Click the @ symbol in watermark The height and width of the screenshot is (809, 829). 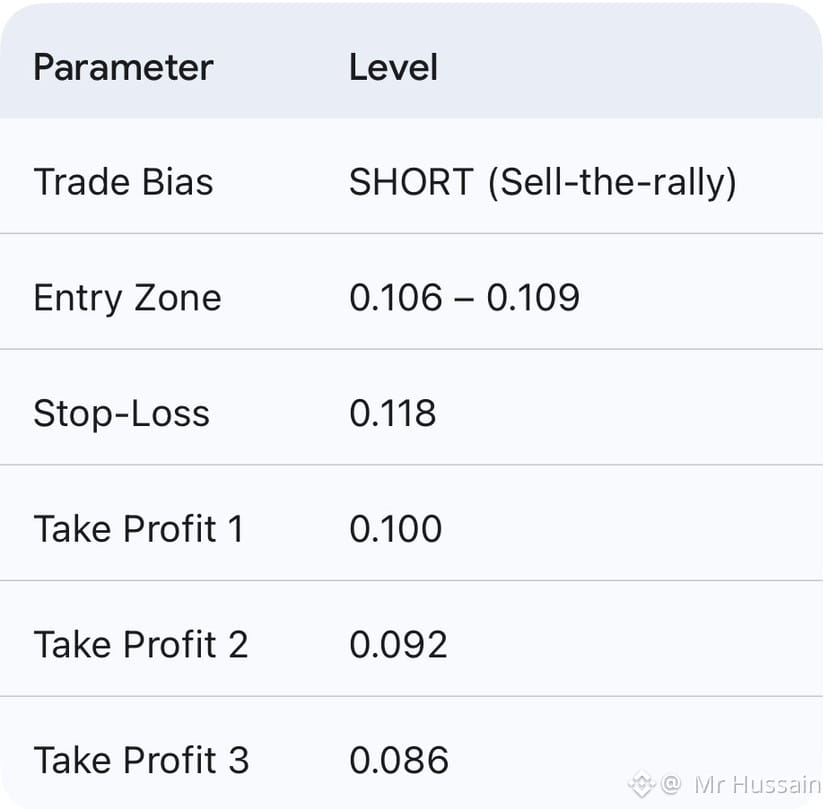pos(671,784)
